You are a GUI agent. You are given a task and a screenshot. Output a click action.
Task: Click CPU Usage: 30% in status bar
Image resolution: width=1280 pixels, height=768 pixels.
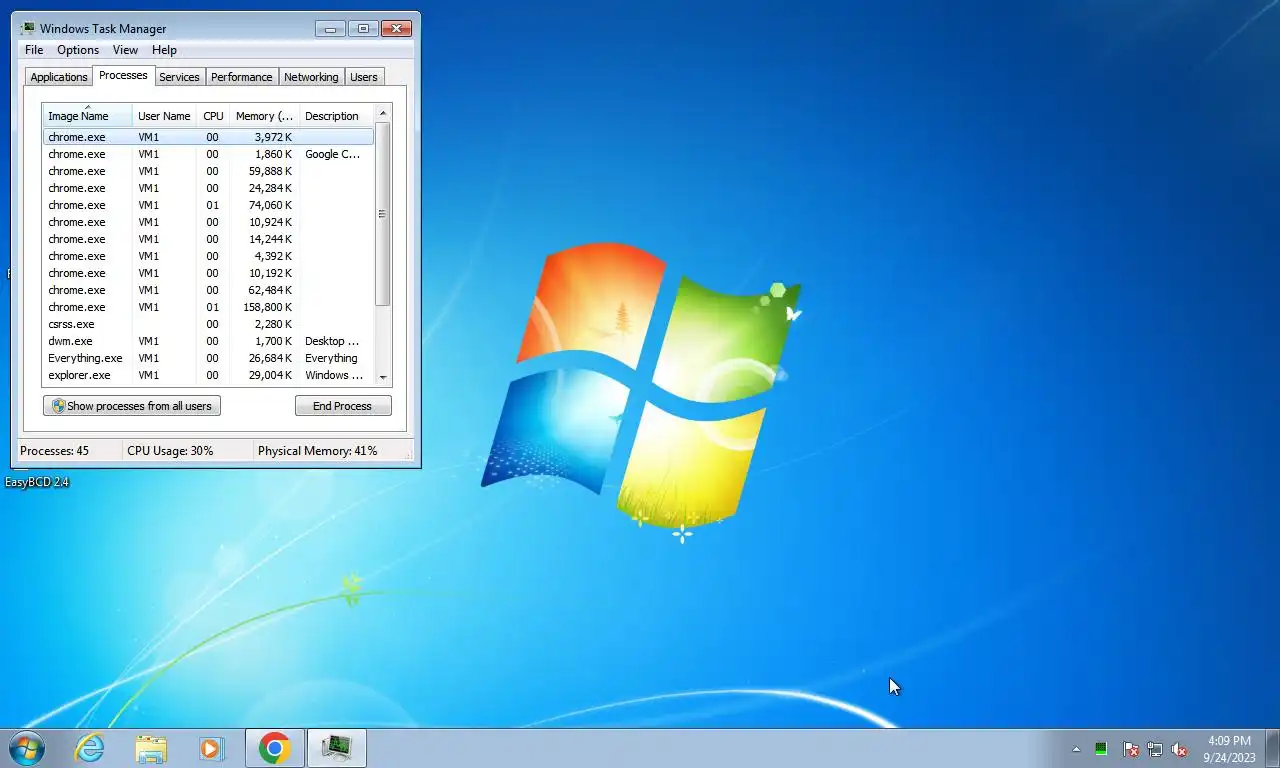tap(170, 451)
